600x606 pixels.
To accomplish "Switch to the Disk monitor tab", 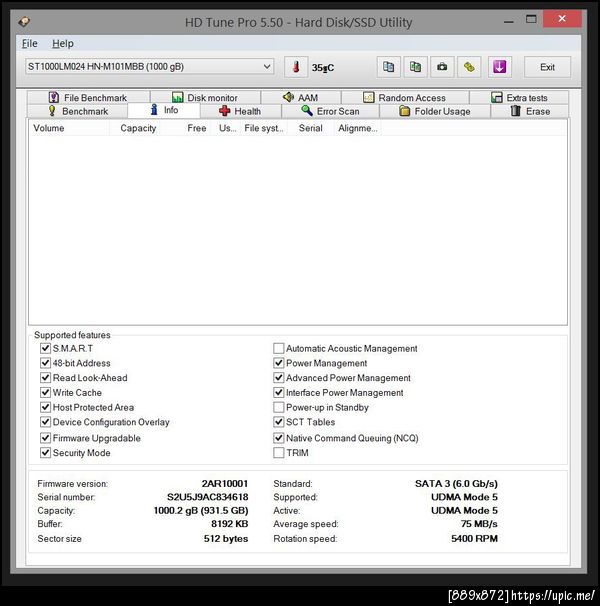I will (205, 97).
